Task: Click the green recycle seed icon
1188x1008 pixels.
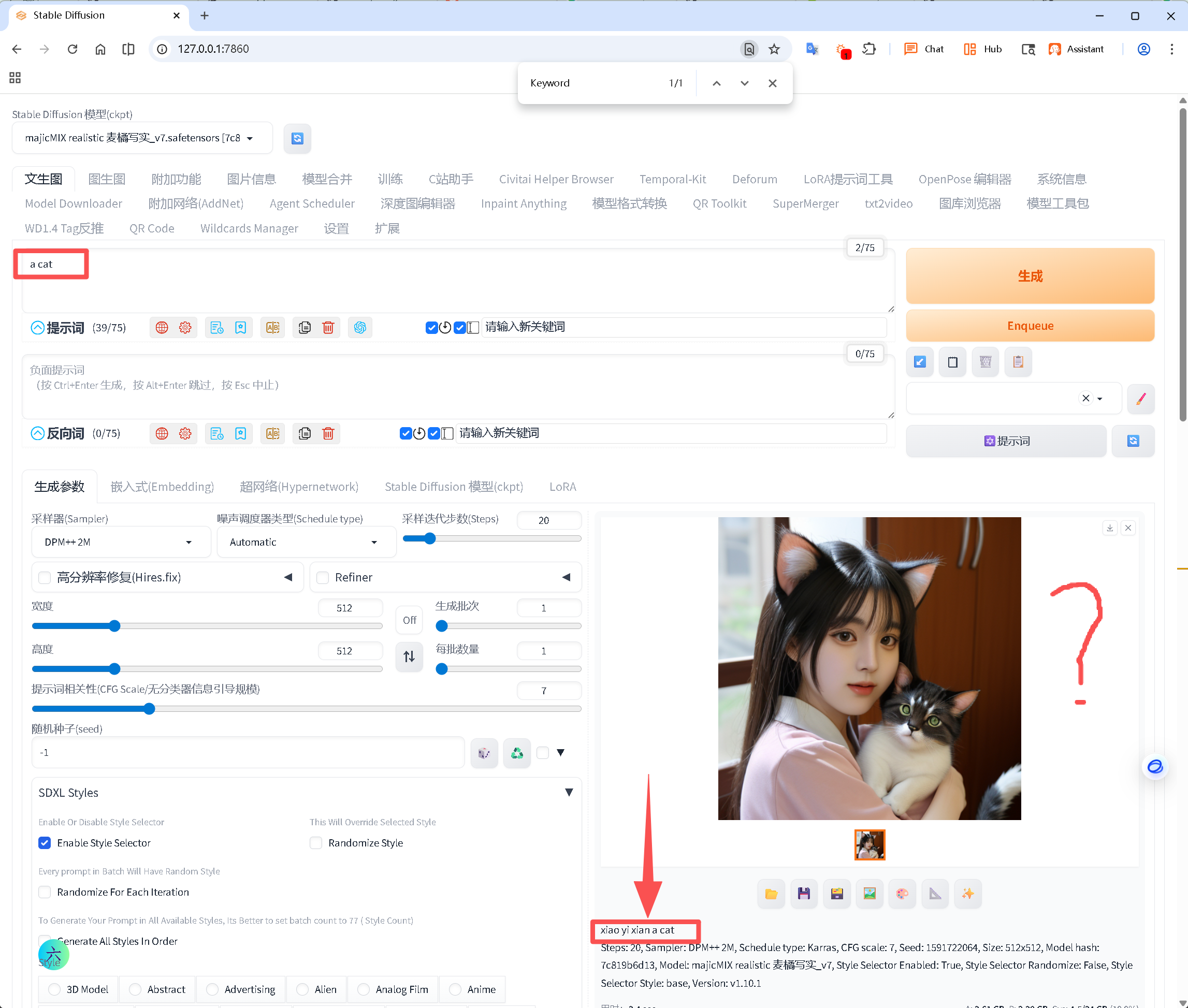Action: coord(517,753)
